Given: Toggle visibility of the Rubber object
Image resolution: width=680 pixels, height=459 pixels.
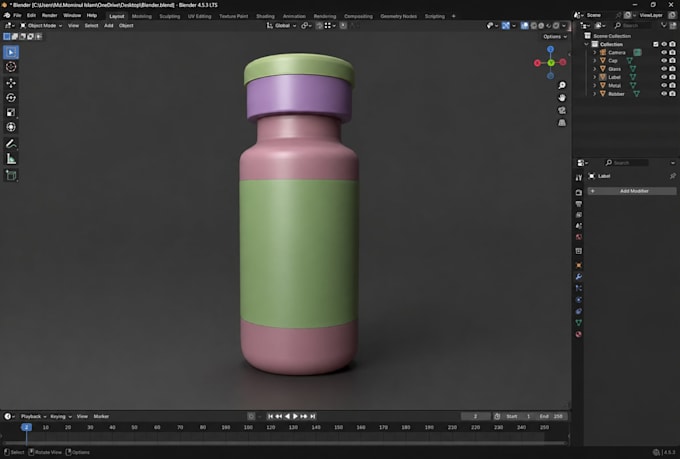Looking at the screenshot, I should [664, 93].
